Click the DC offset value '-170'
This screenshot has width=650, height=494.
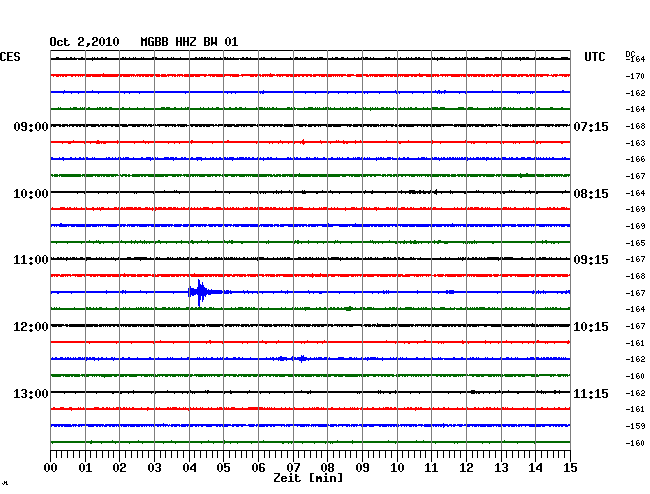635,76
